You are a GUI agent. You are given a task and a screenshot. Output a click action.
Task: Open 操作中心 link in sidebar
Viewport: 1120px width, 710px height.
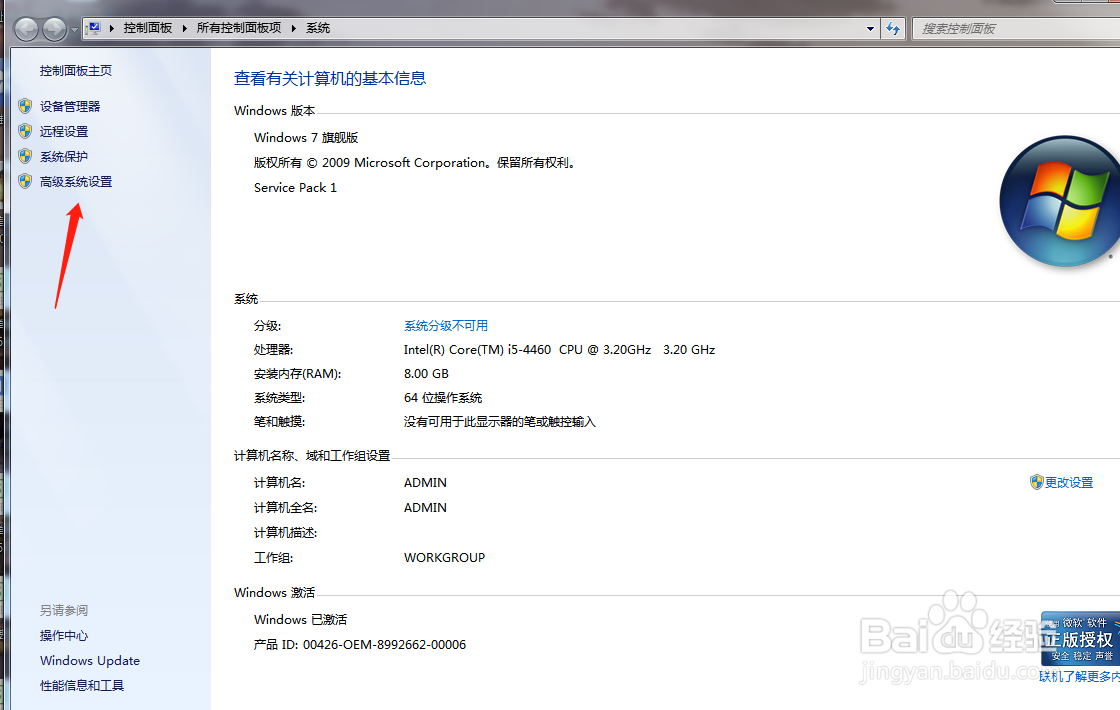pyautogui.click(x=64, y=636)
